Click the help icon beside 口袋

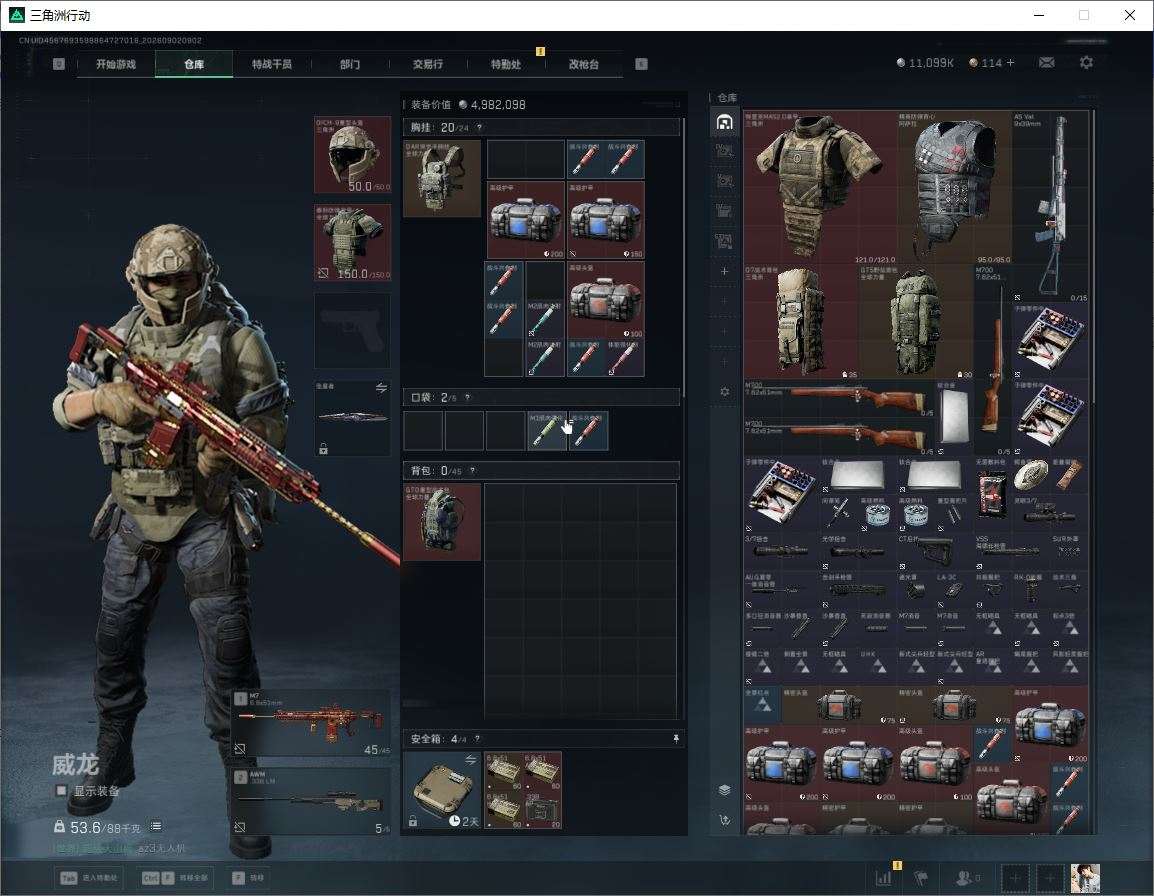467,398
